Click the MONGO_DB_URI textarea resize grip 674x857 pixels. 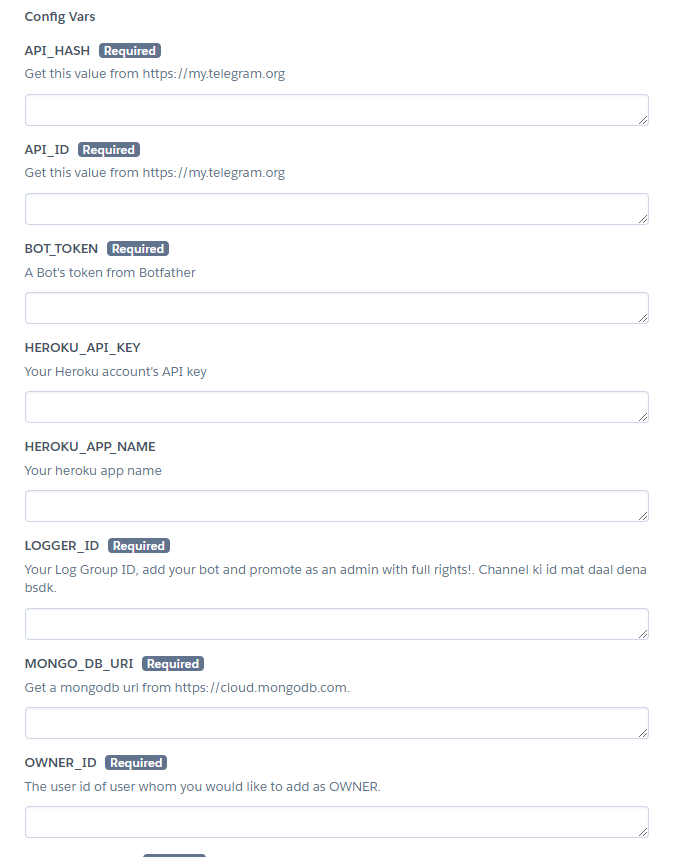(642, 732)
